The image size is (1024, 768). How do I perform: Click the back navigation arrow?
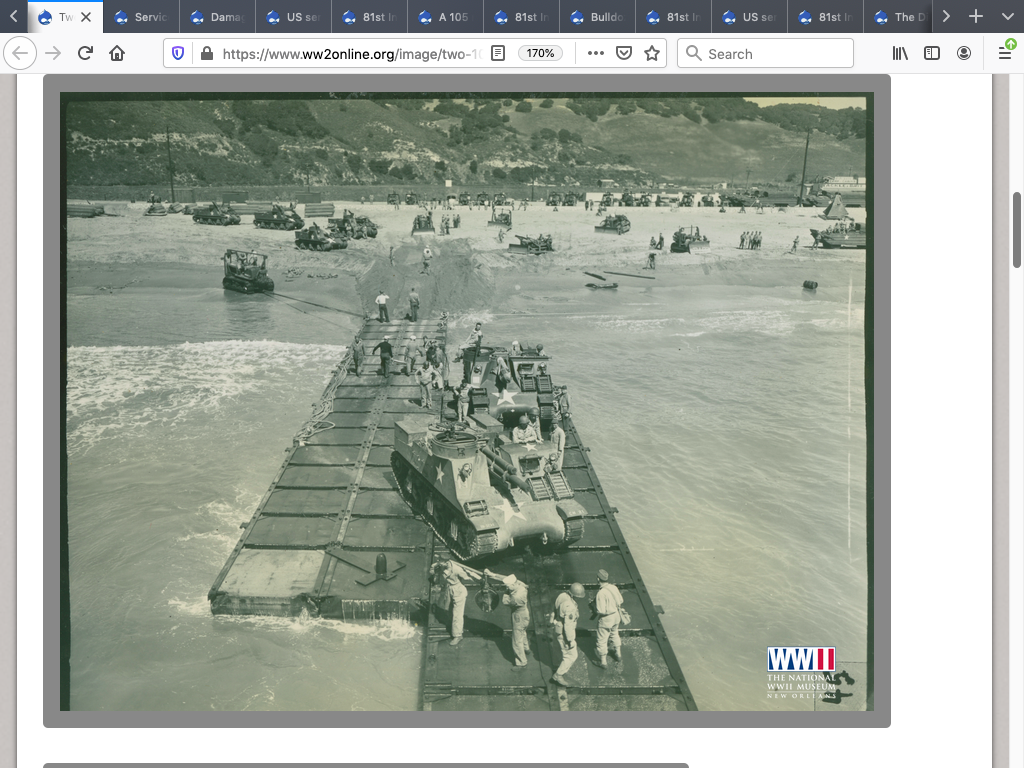pos(20,54)
